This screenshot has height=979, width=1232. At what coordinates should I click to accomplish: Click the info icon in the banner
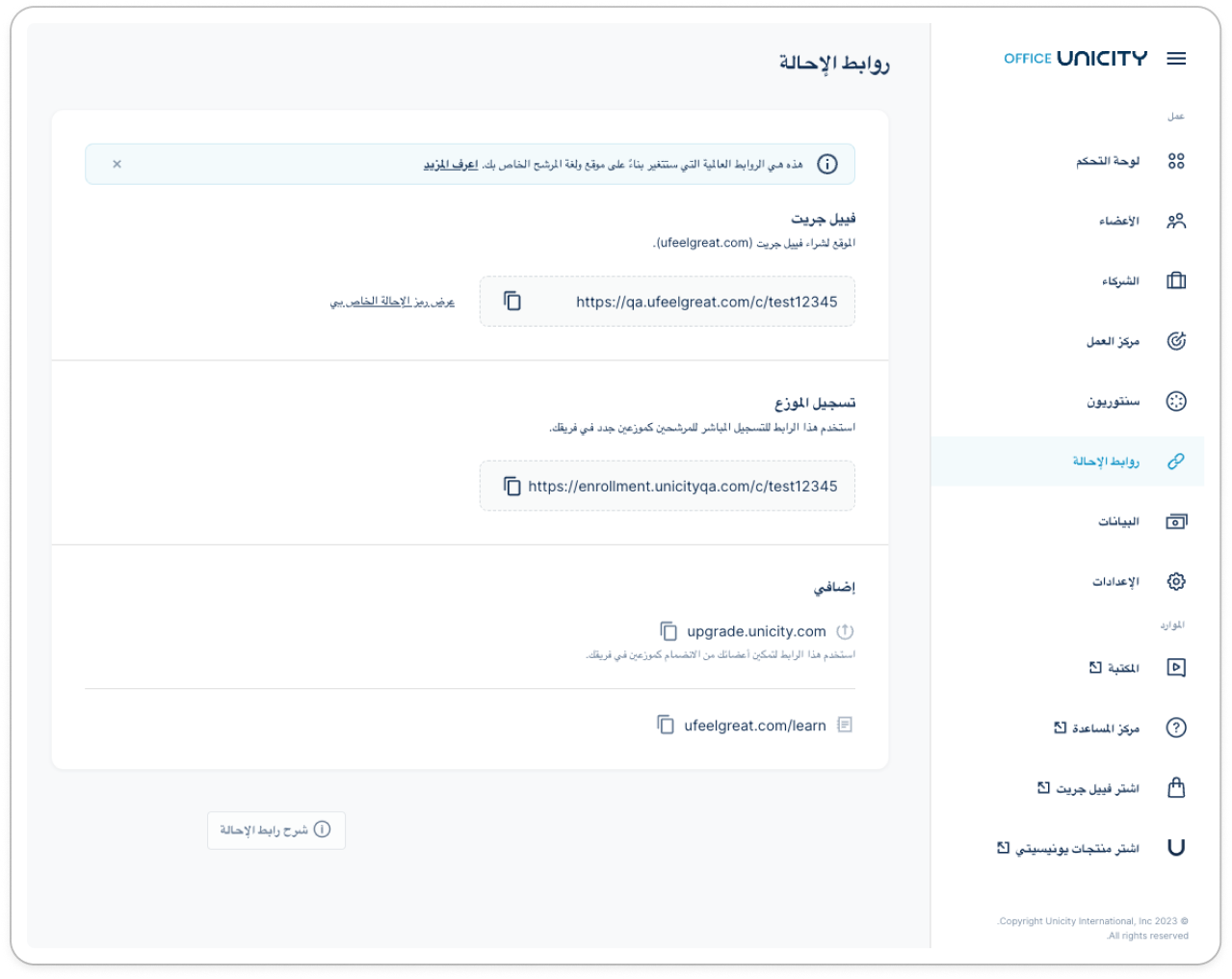827,164
